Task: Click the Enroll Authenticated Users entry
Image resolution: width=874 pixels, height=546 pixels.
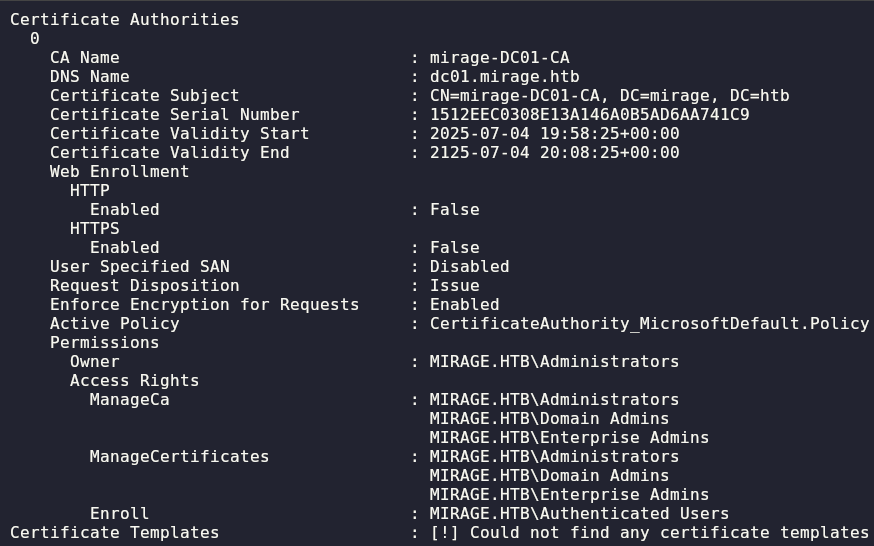Action: point(579,513)
